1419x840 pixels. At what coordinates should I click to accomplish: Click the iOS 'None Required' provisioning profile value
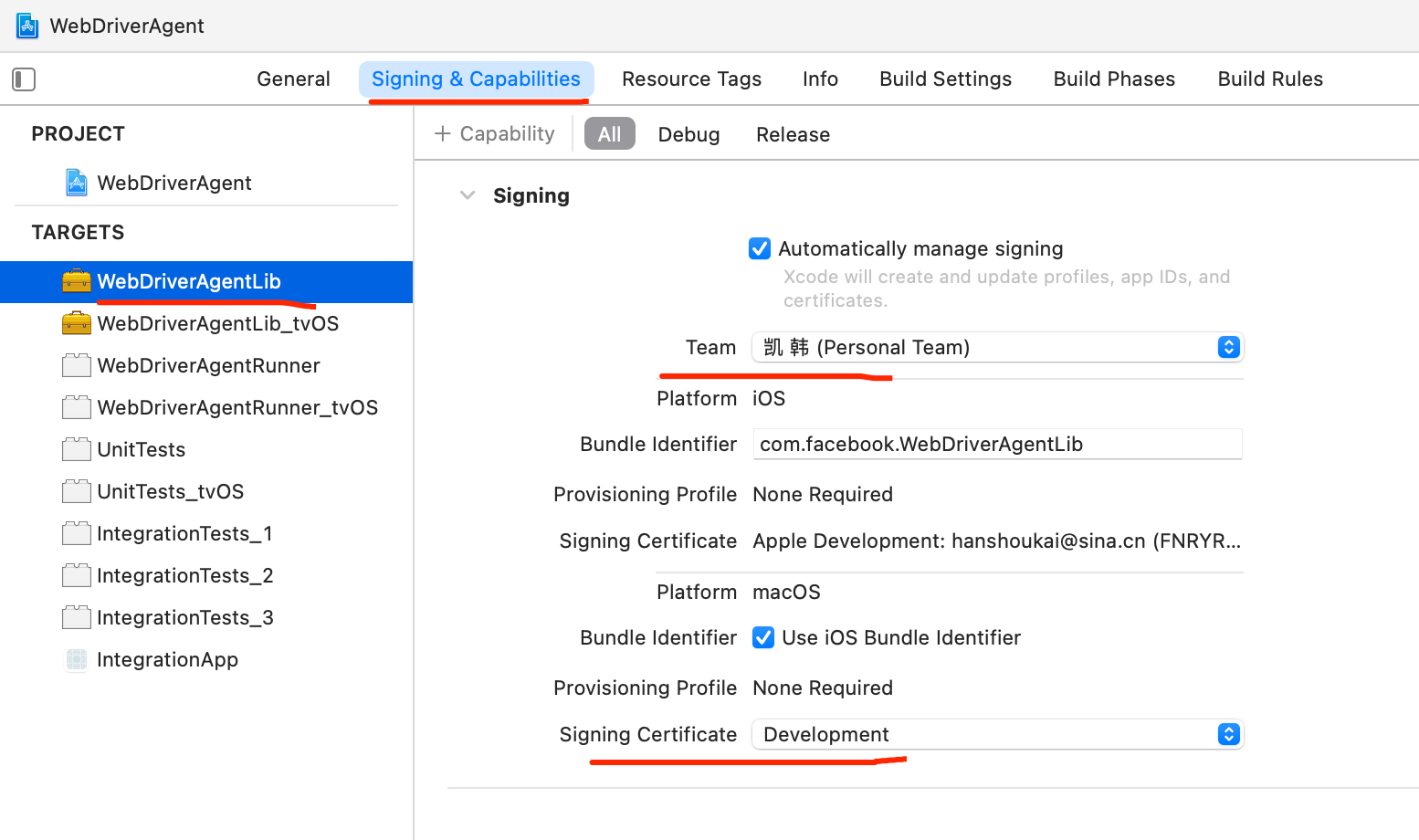[823, 494]
